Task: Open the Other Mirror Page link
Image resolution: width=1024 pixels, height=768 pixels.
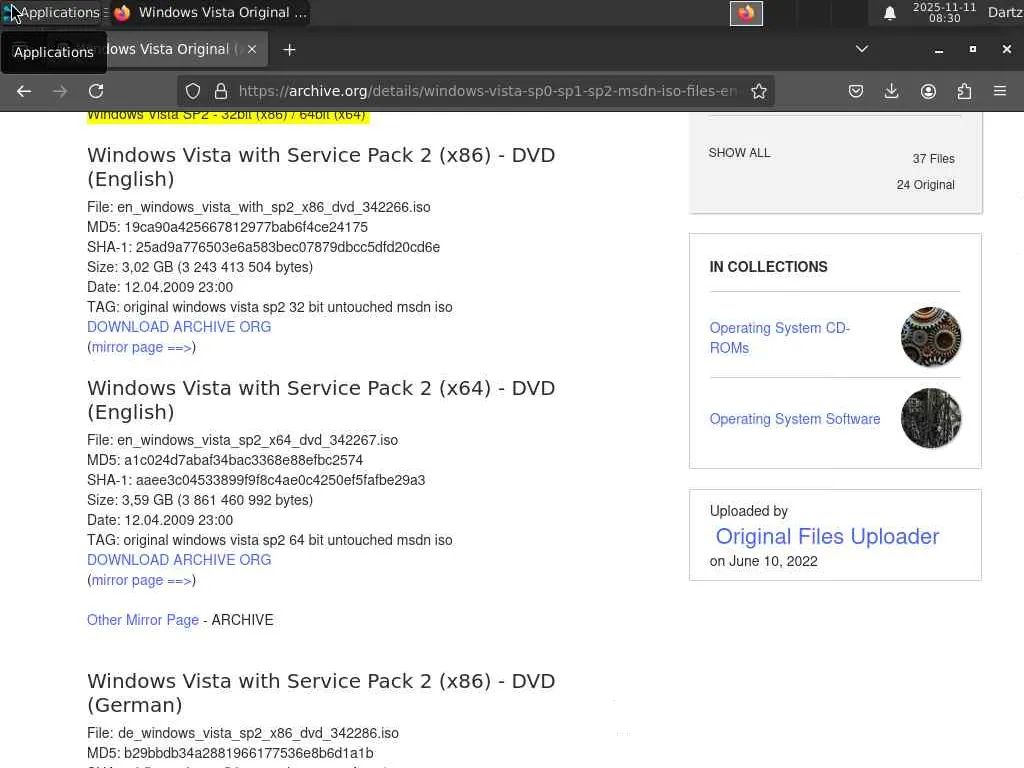Action: [x=143, y=620]
